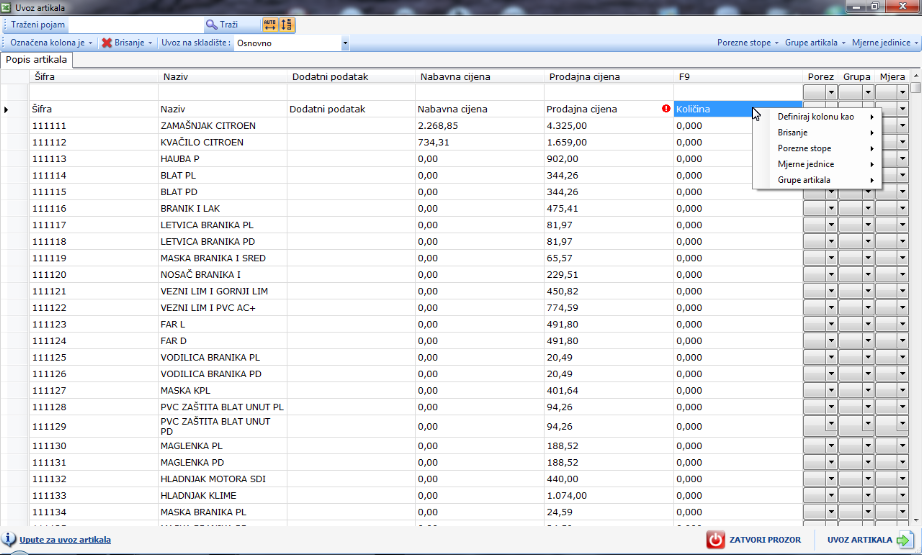Screen dimensions: 922x555
Task: Select cell NOSAČ BRANIKA I
Action: (x=223, y=275)
